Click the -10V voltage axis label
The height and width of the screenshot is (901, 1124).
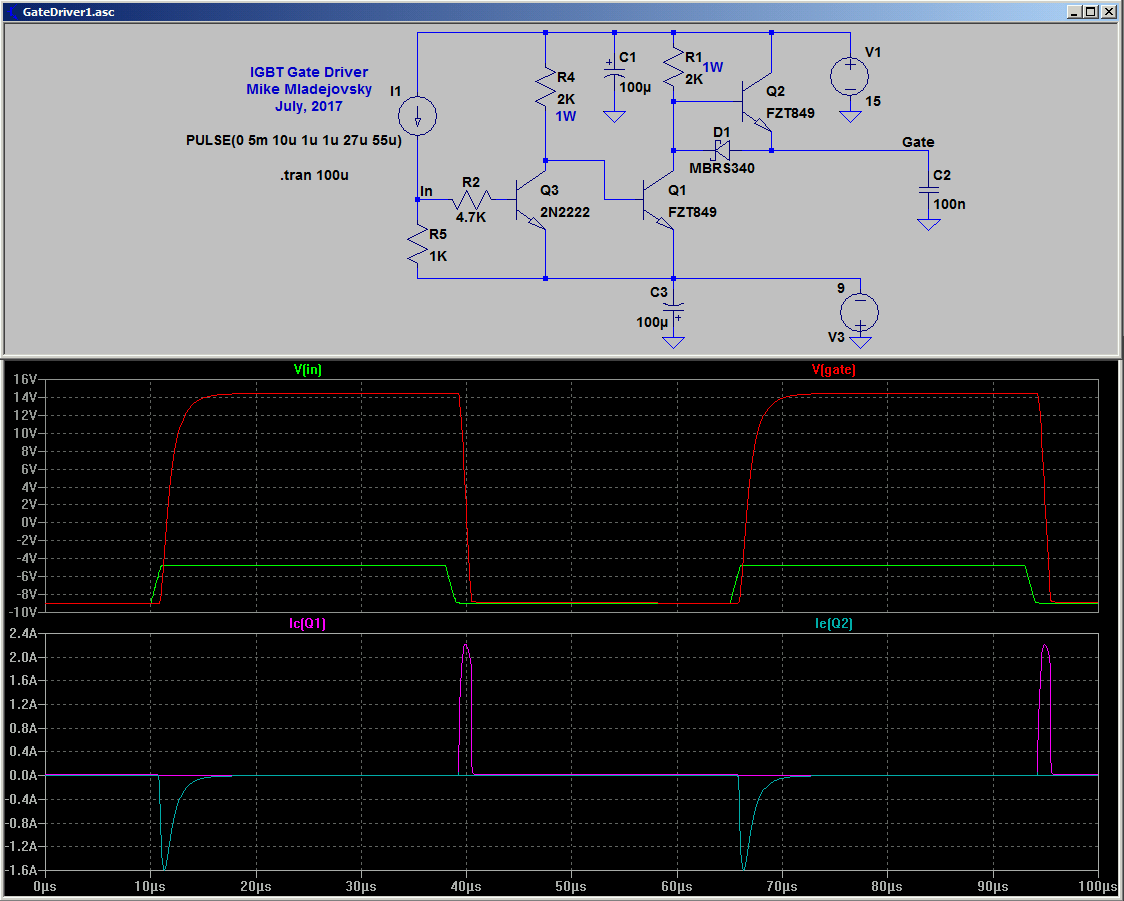click(x=23, y=612)
